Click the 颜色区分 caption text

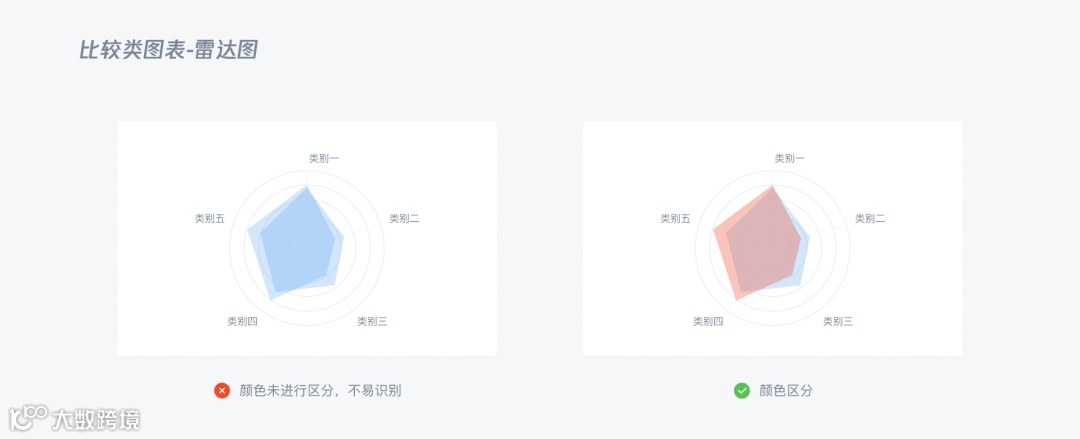(786, 391)
